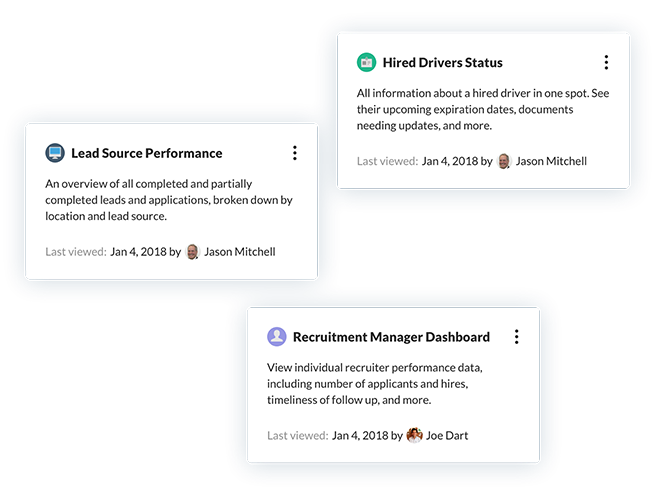Click the Lead Source Performance monitor icon
655x500 pixels.
click(x=55, y=153)
